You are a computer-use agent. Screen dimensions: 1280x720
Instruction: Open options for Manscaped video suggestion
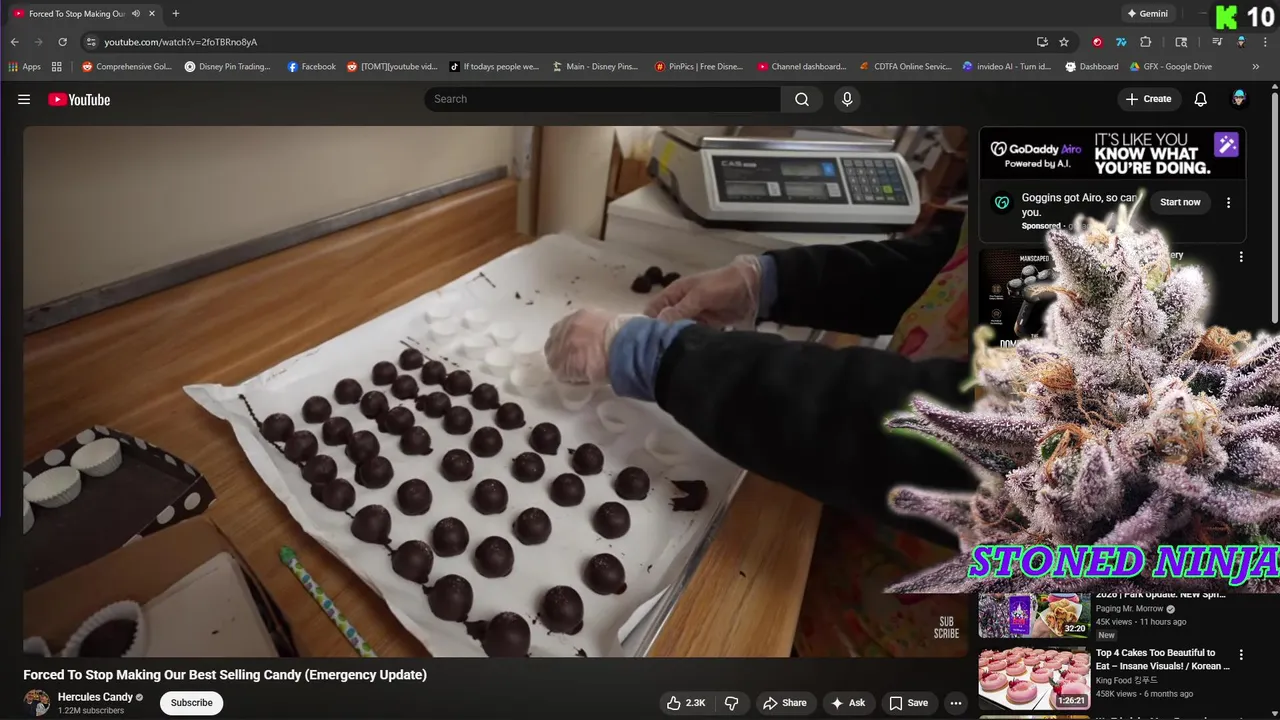tap(1241, 257)
